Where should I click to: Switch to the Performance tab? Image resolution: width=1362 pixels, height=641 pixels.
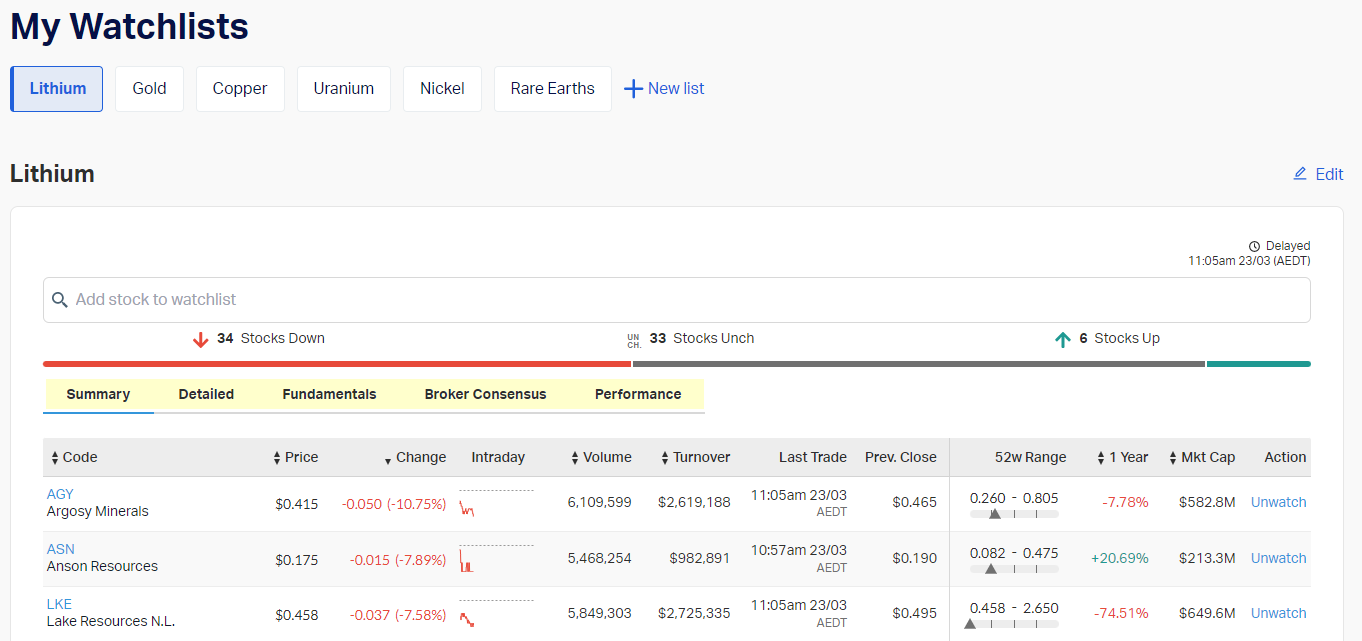point(638,395)
